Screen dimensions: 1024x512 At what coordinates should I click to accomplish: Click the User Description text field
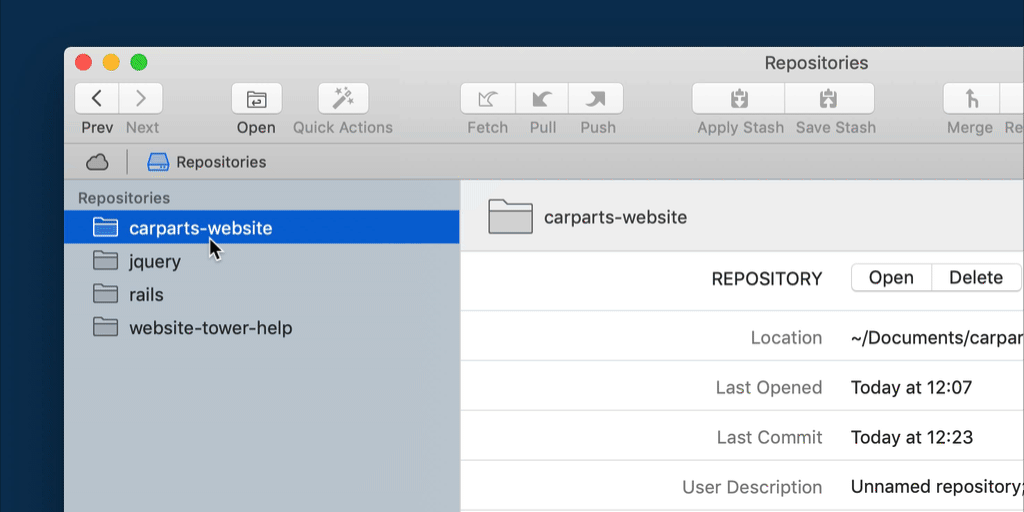(x=936, y=487)
